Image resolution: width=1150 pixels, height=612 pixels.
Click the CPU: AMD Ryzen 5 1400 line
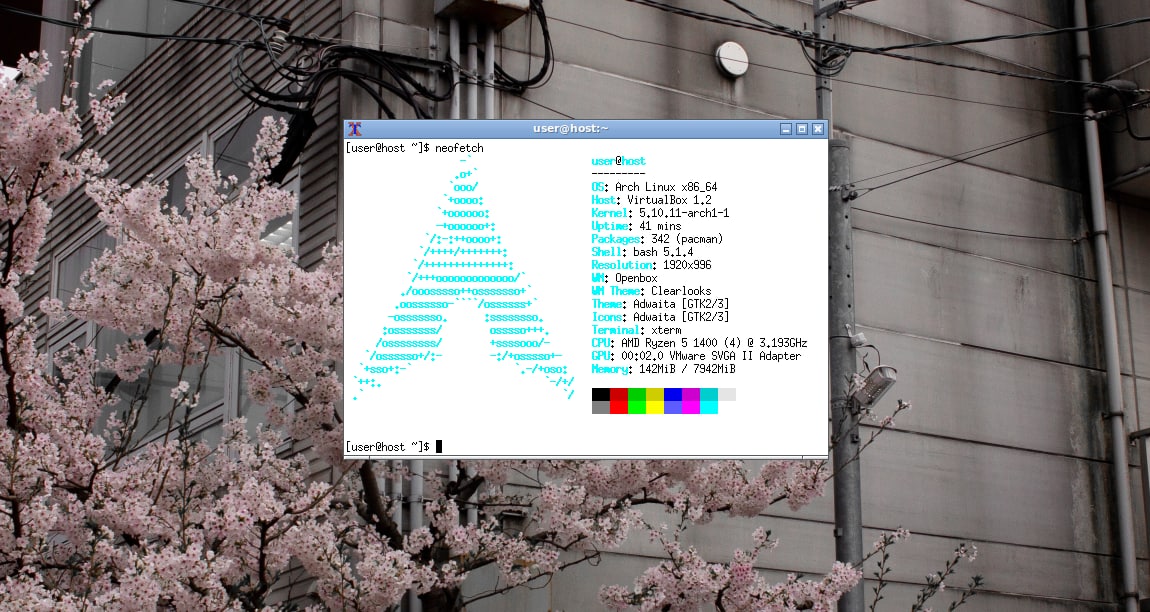tap(700, 343)
